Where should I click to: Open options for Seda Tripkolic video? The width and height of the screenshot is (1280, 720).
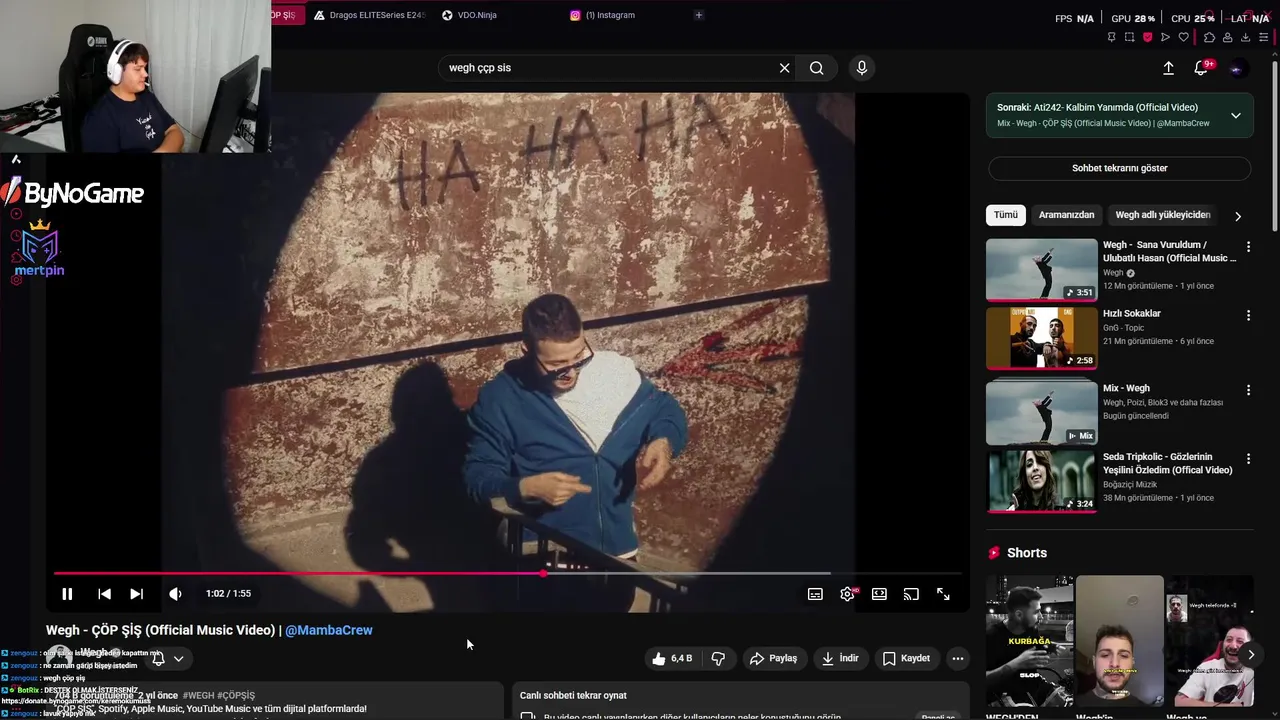[x=1248, y=458]
